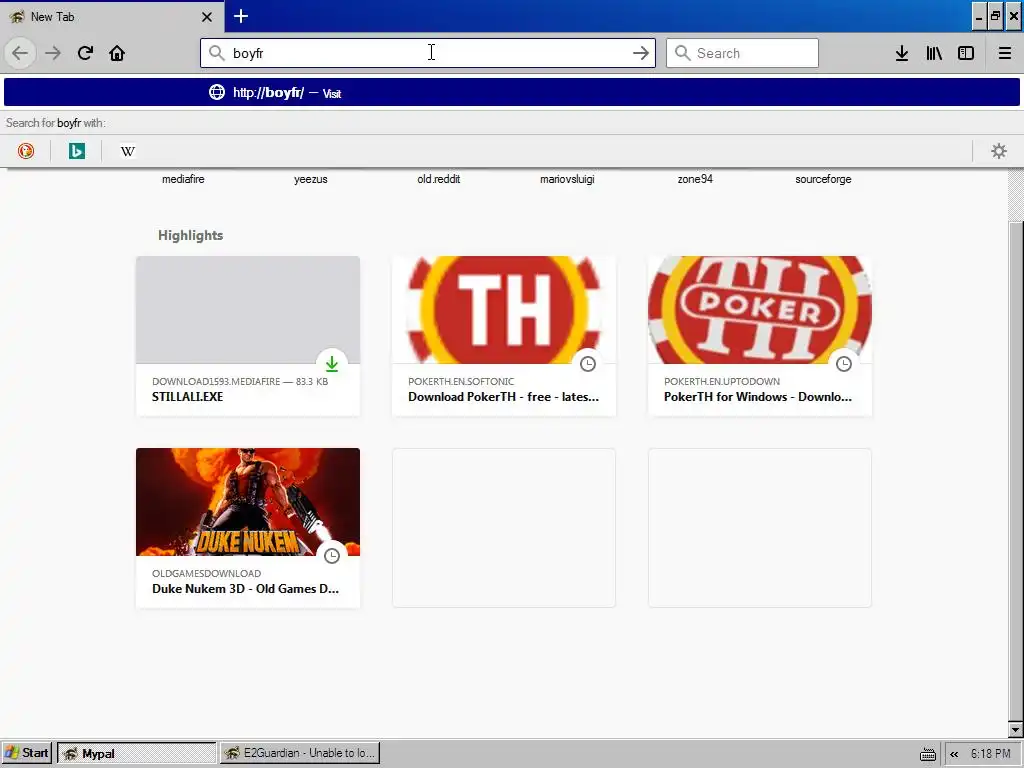This screenshot has height=768, width=1024.
Task: Click the address bar containing boyfr
Action: coord(428,53)
